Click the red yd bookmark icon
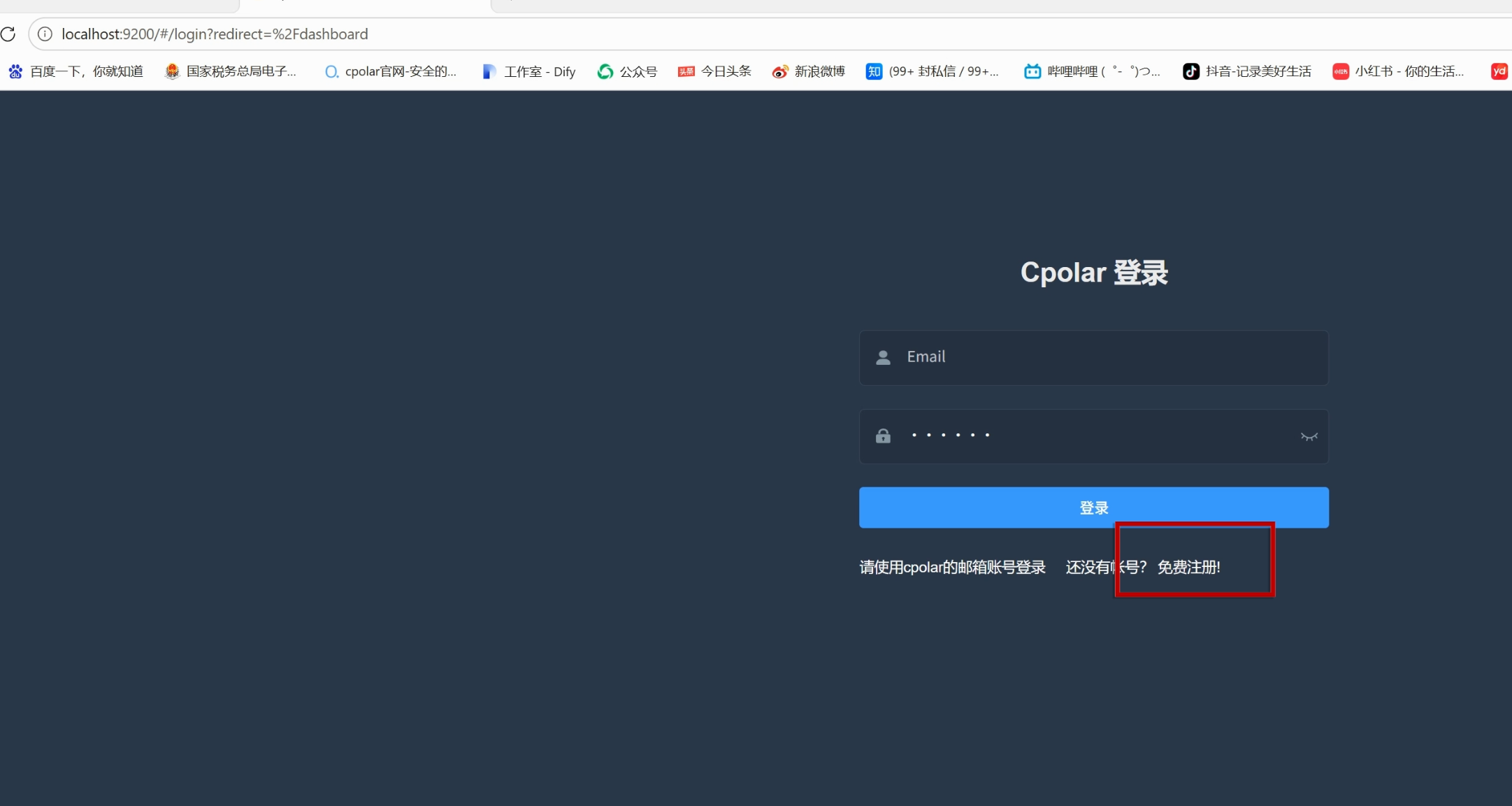This screenshot has height=806, width=1512. coord(1499,71)
